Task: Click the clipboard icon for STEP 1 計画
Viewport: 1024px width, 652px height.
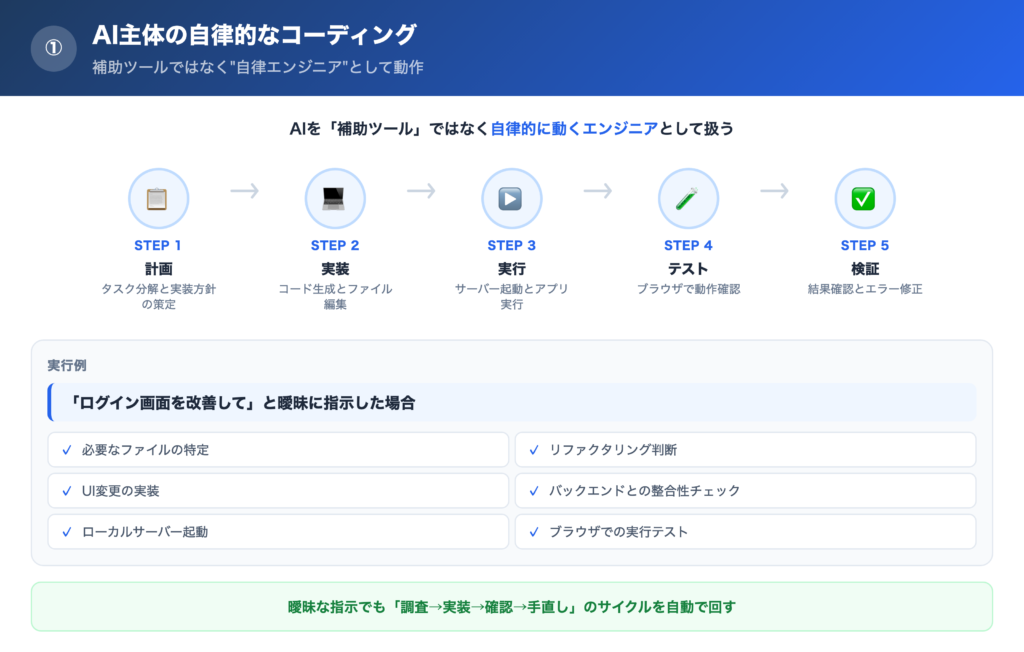Action: coord(158,198)
